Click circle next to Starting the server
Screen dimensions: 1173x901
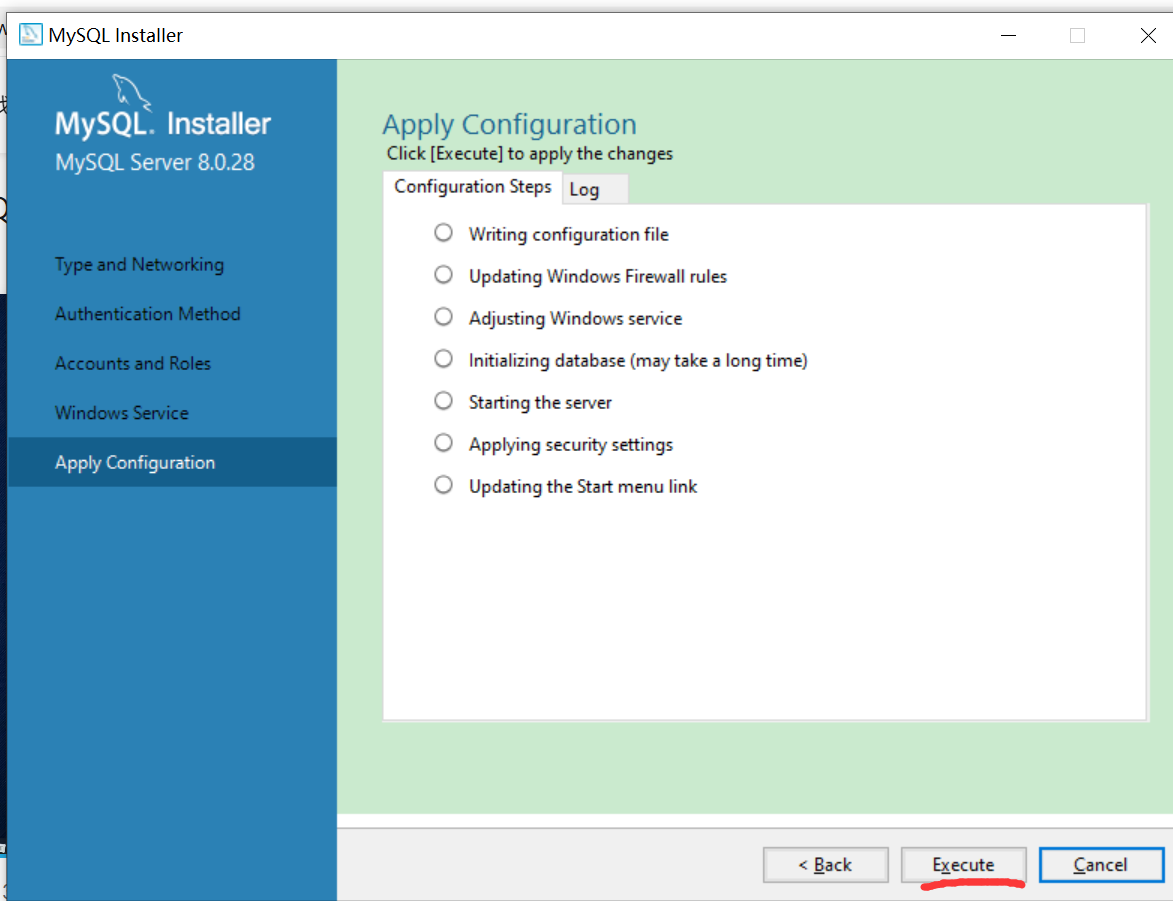tap(444, 400)
